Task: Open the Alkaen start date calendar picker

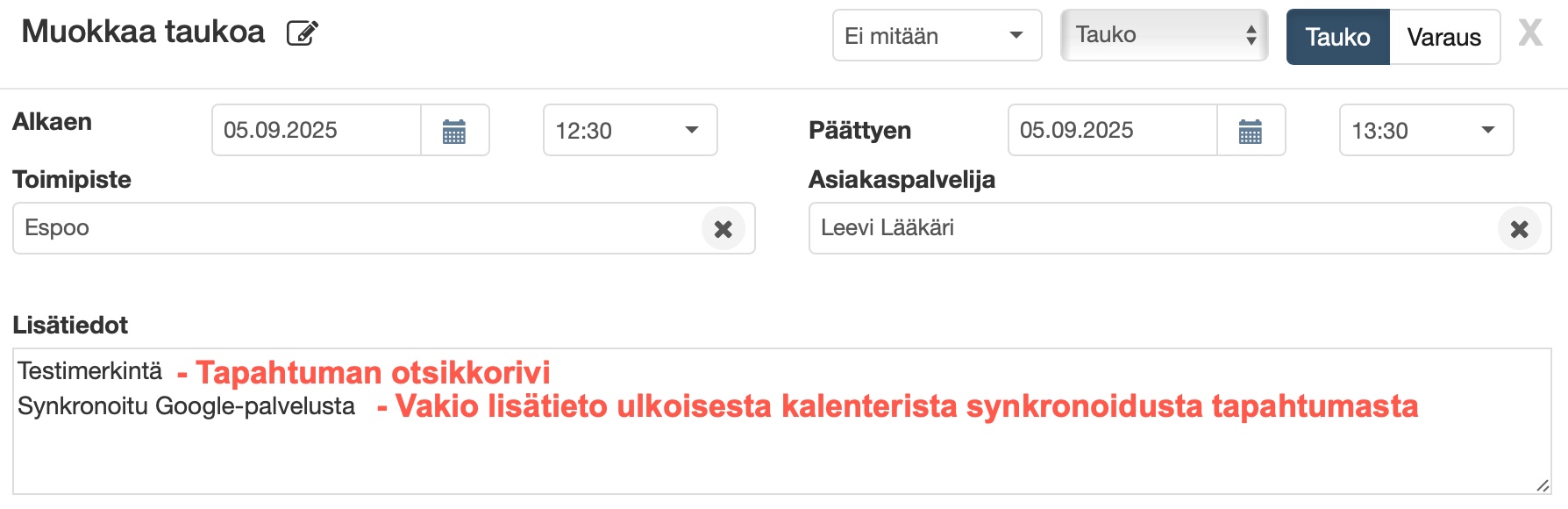Action: (x=454, y=131)
